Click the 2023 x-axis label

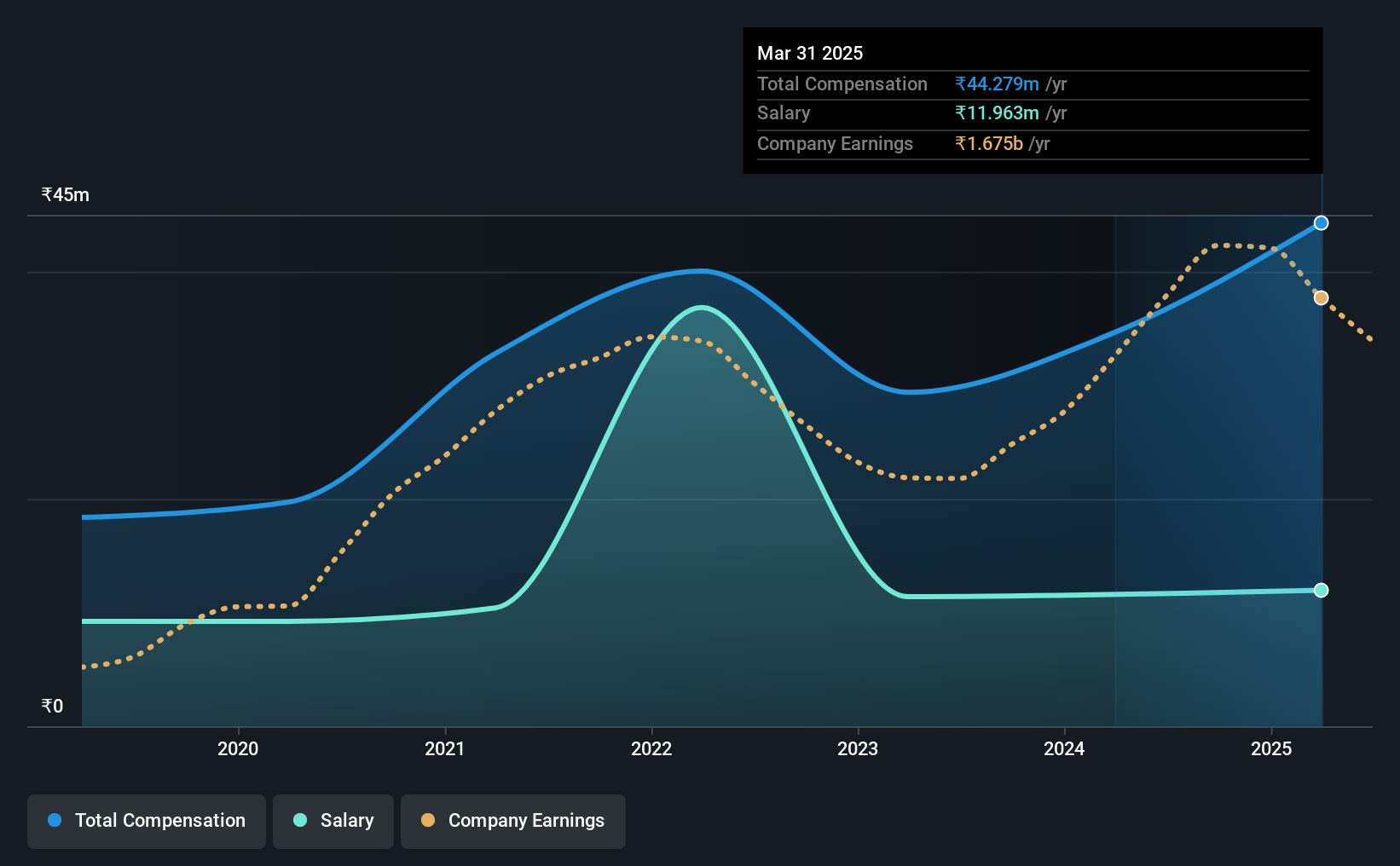(x=858, y=748)
